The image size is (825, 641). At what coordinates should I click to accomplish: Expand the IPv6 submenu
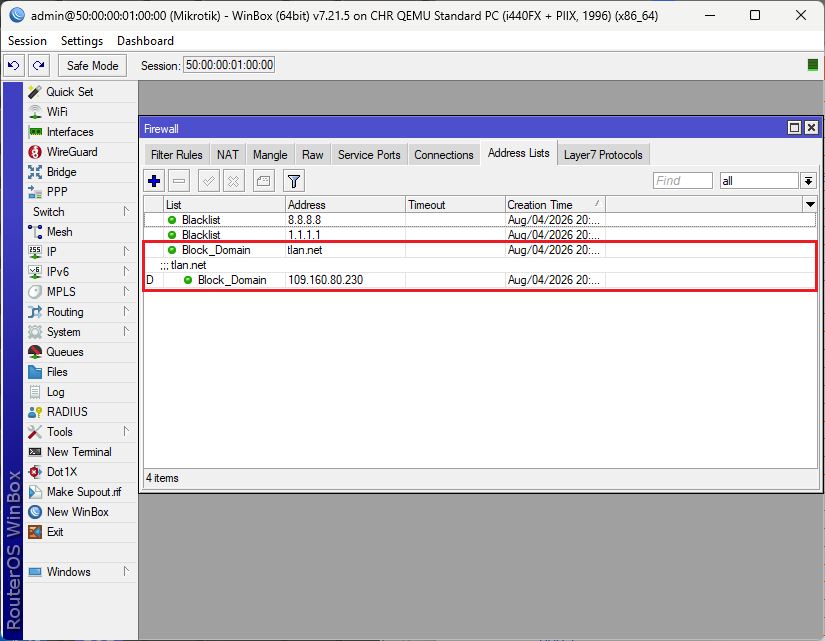pyautogui.click(x=81, y=272)
